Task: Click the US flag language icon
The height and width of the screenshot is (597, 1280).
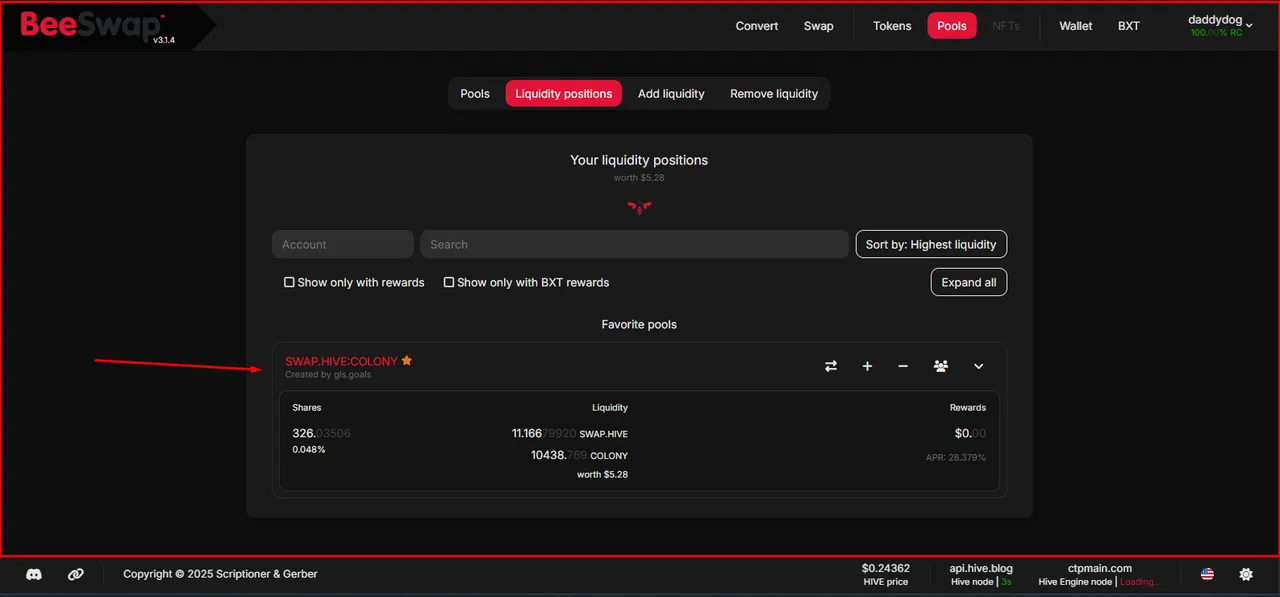Action: (x=1207, y=574)
